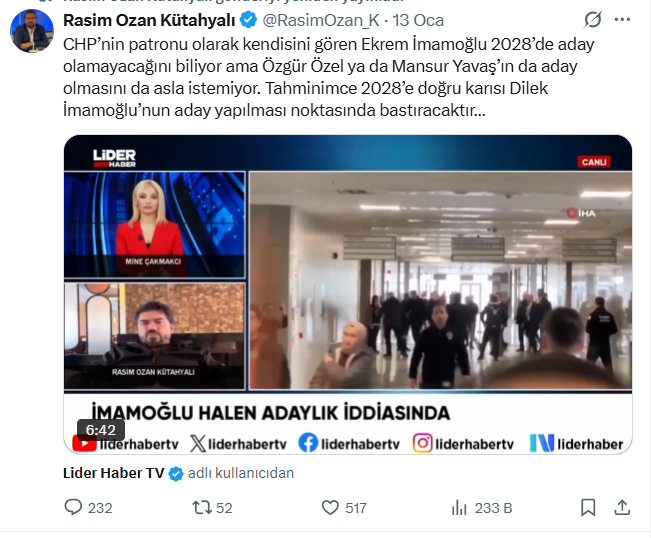
Task: Click the 6:42 video duration badge
Action: click(x=100, y=430)
